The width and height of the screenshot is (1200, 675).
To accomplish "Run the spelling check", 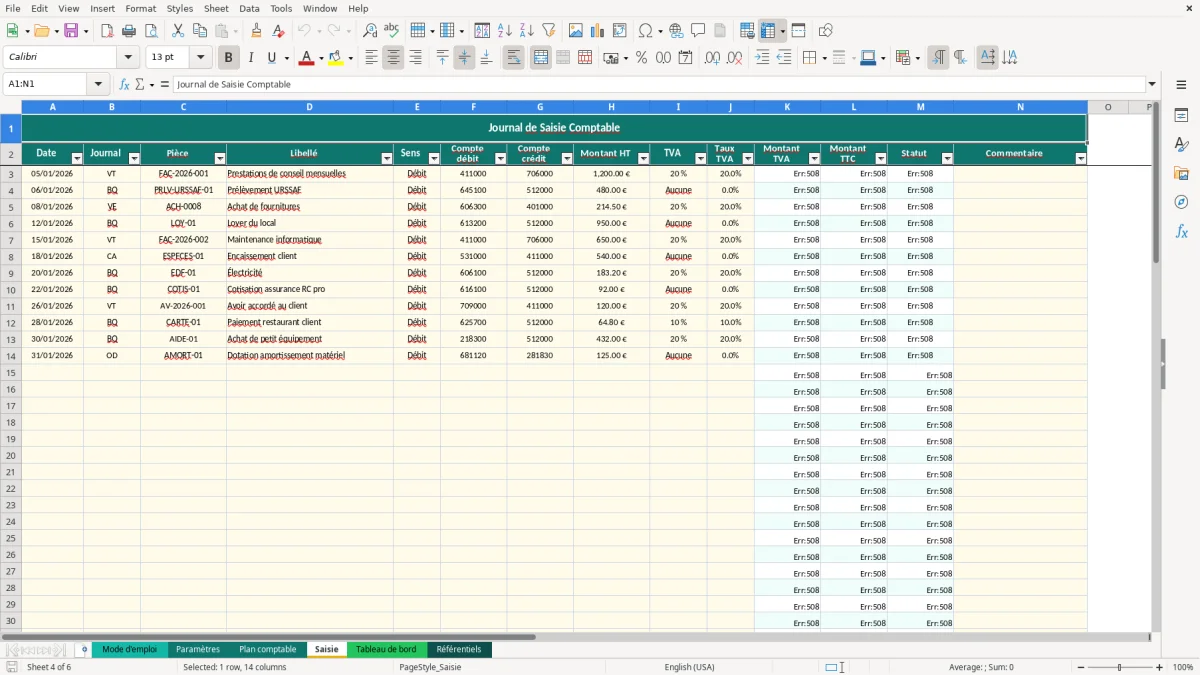I will (x=392, y=31).
